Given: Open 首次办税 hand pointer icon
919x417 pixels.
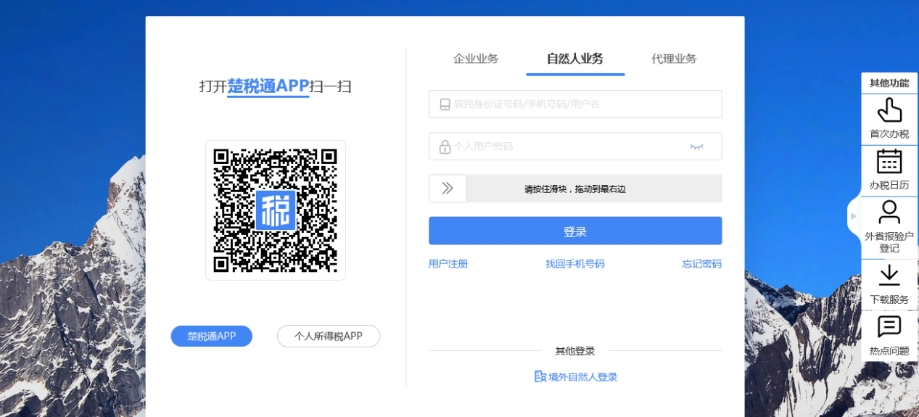Looking at the screenshot, I should click(889, 110).
